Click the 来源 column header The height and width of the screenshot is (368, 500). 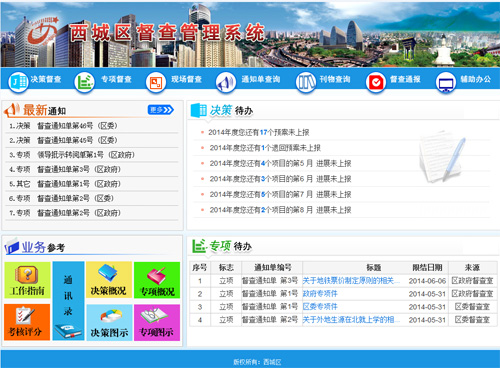tap(472, 267)
